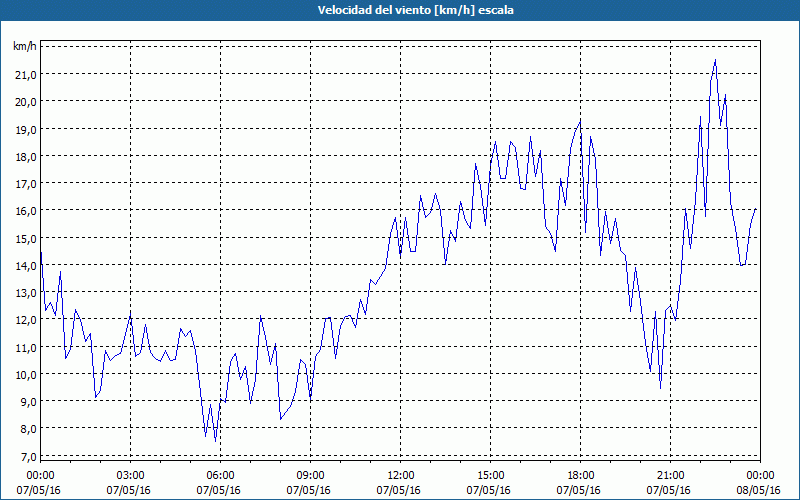The width and height of the screenshot is (800, 500).
Task: Select the 18,0 y-axis label
Action: pyautogui.click(x=26, y=157)
